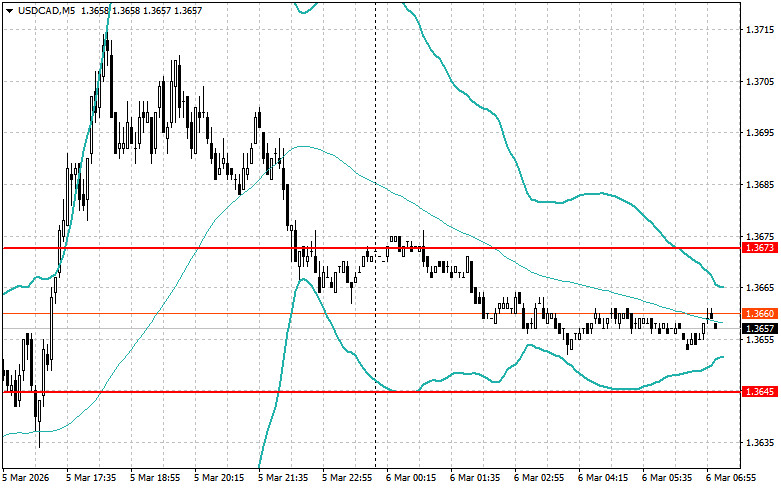Select the red 1.3673 price level label
Viewport: 781px width, 489px height.
(760, 247)
